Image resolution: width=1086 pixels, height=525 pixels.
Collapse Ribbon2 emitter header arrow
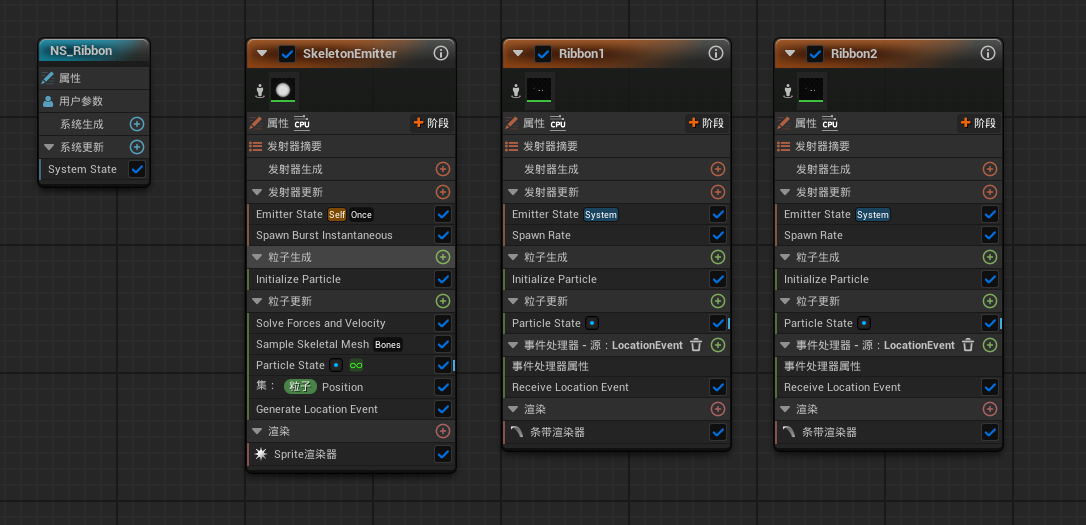pos(790,53)
